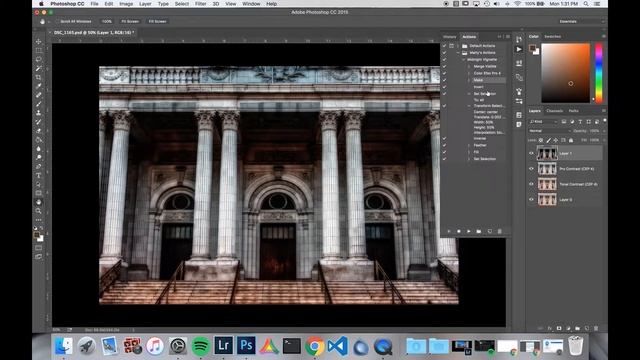Create new group in Layers panel
640x360 pixels.
[577, 328]
